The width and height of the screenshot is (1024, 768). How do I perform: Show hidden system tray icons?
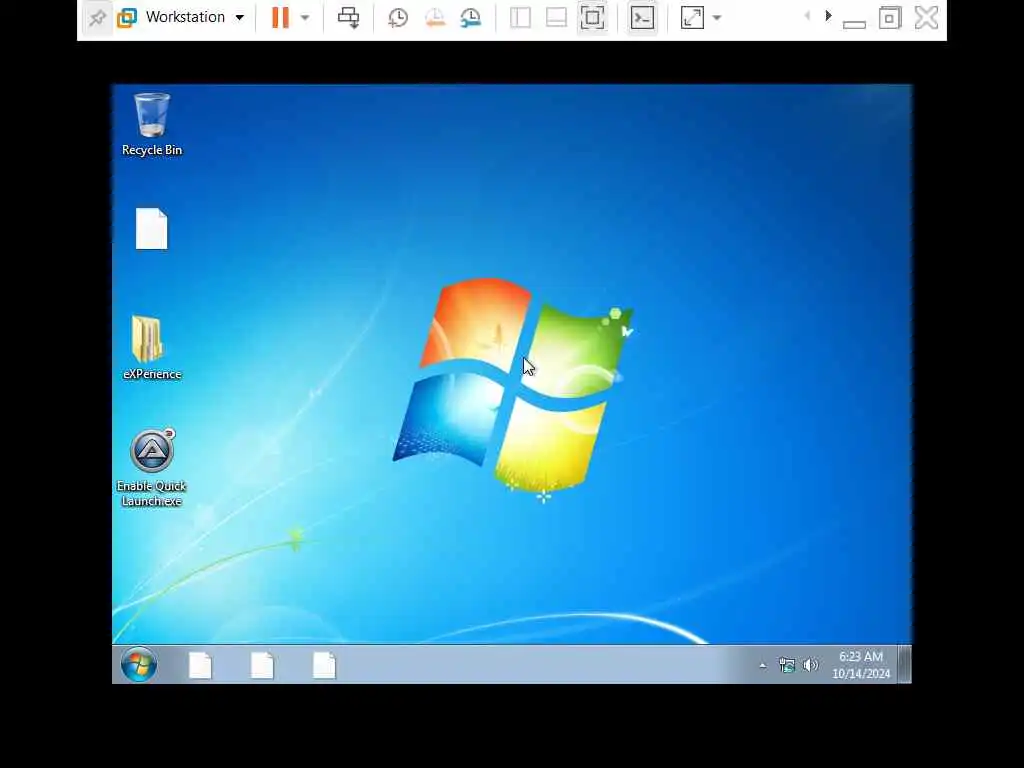click(x=763, y=665)
